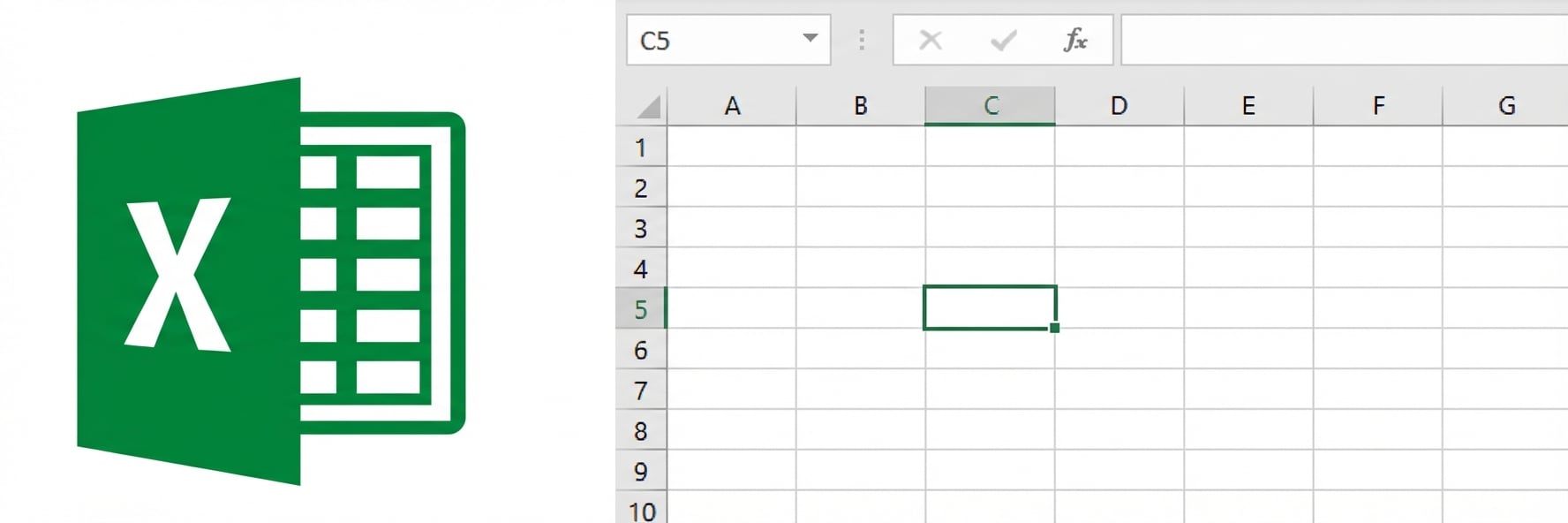This screenshot has width=1568, height=523.
Task: Select row 1 header
Action: (642, 148)
